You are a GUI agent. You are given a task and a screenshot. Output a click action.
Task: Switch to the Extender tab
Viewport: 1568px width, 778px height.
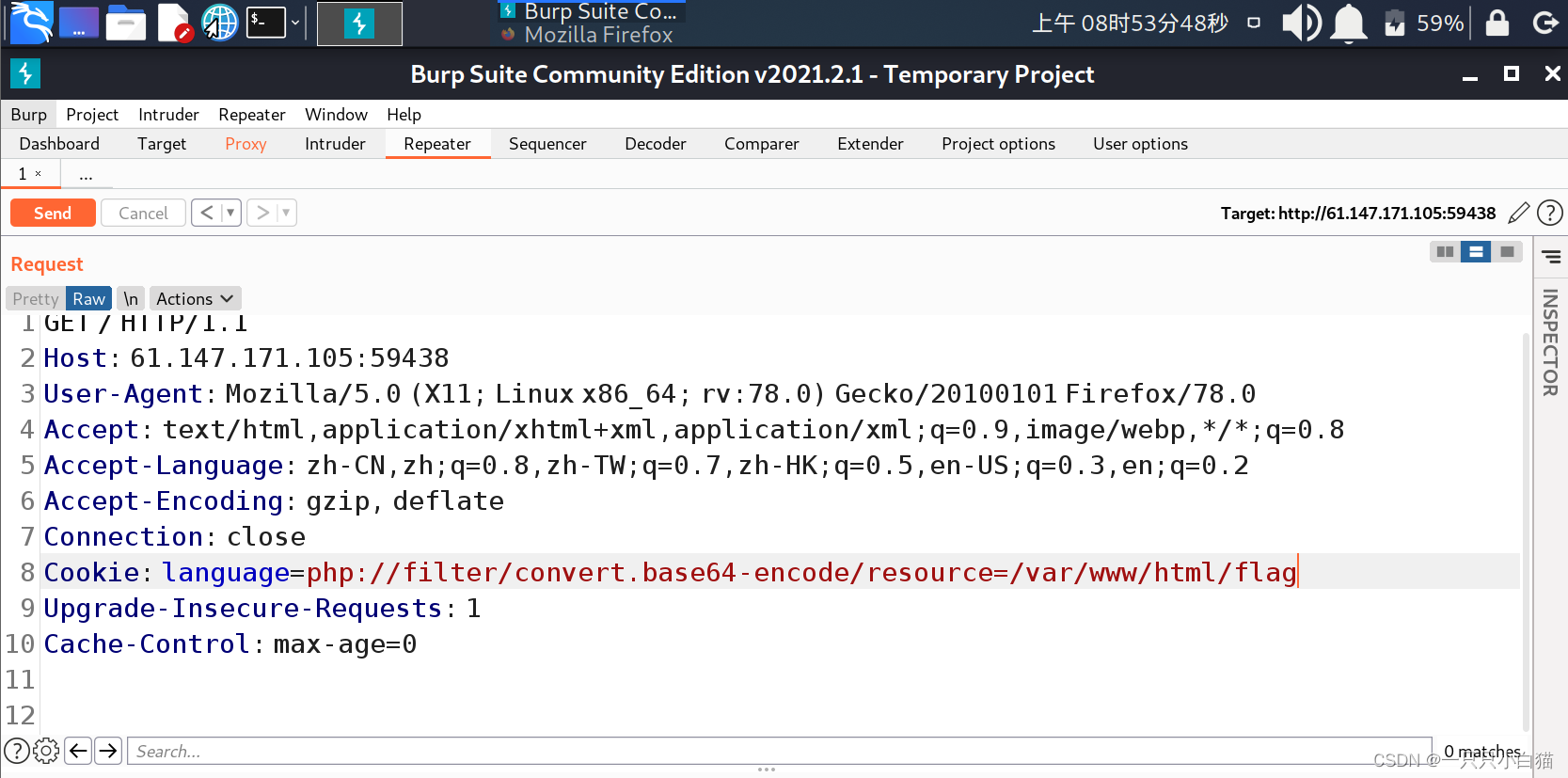[x=870, y=144]
